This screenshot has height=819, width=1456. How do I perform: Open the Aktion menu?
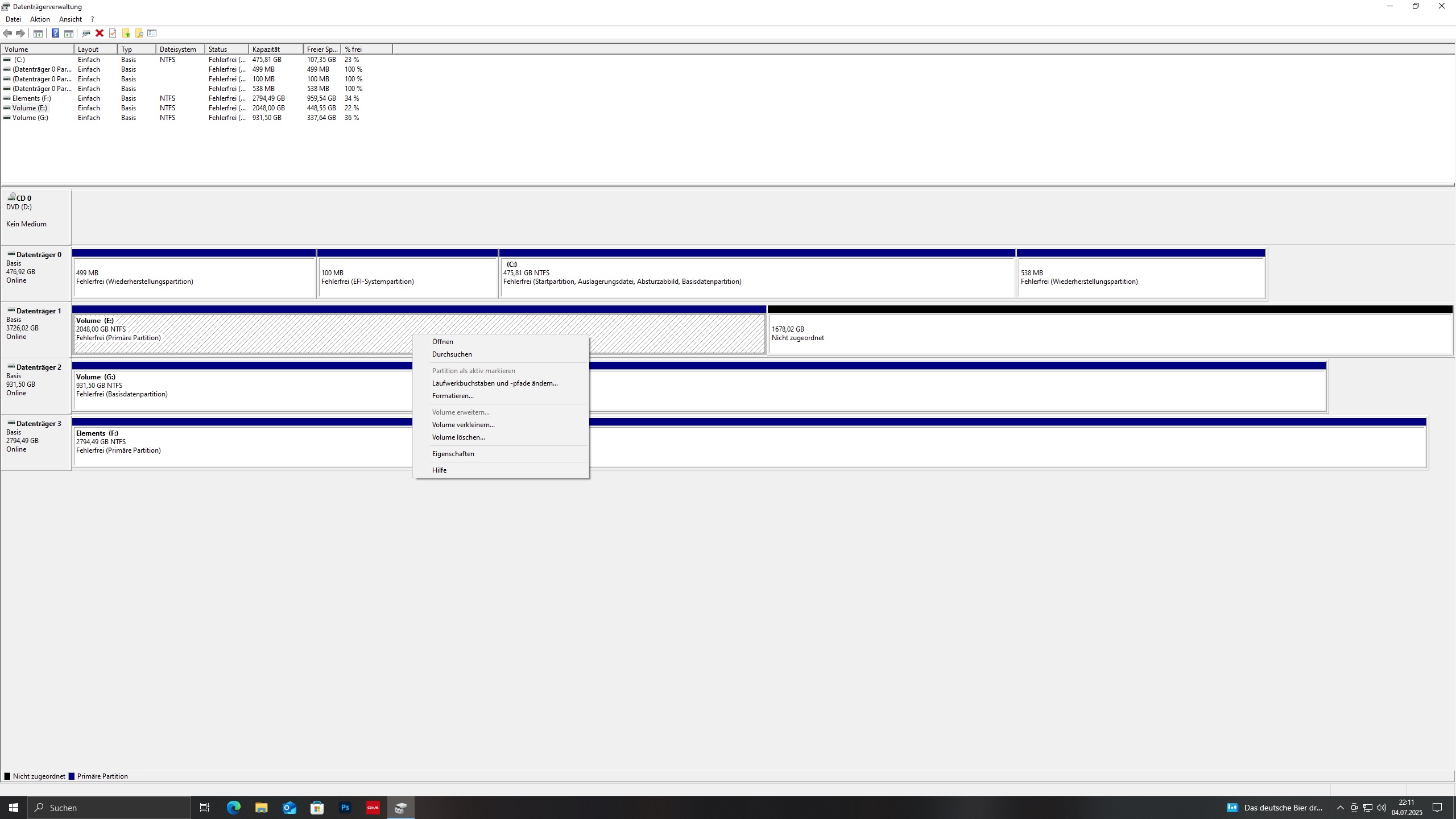[x=40, y=19]
